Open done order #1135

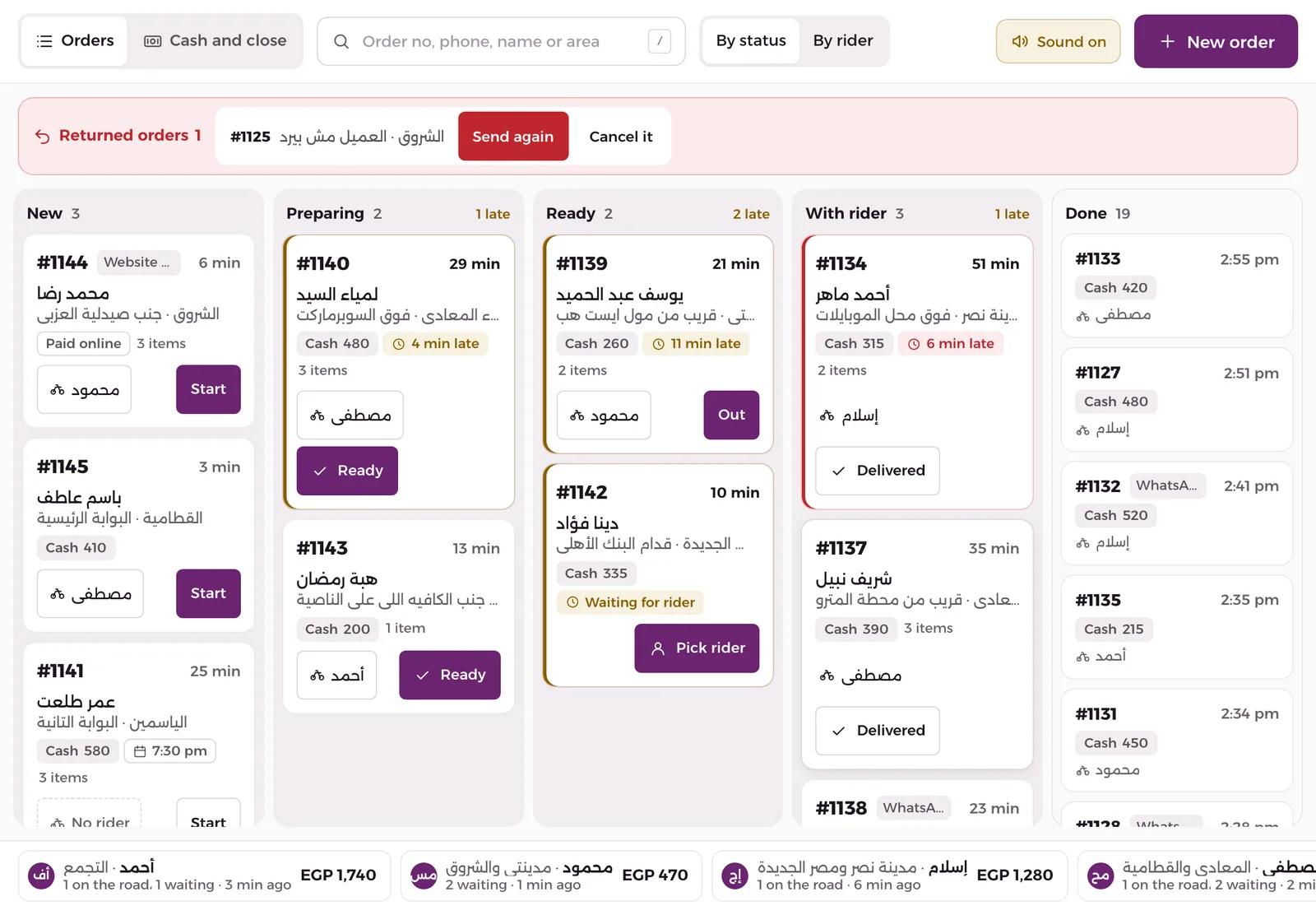coord(1177,627)
